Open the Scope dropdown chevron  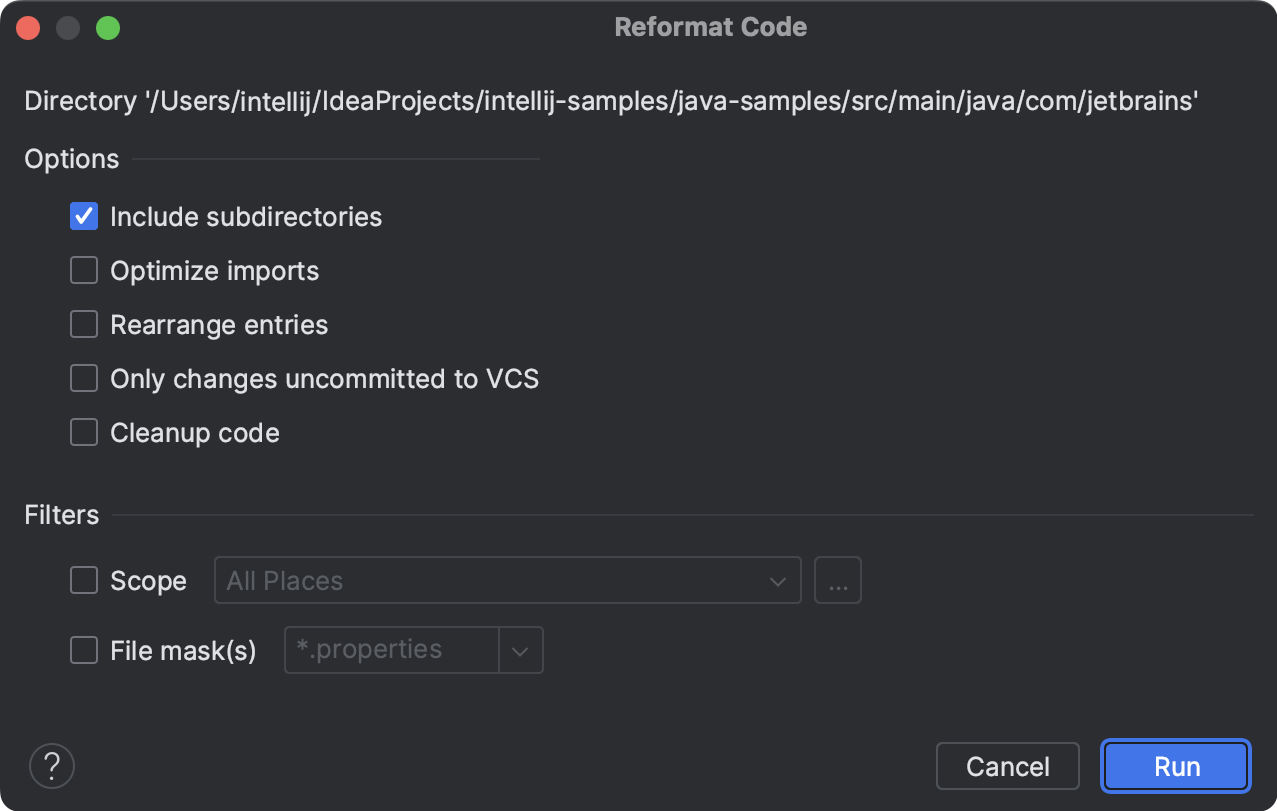(778, 580)
